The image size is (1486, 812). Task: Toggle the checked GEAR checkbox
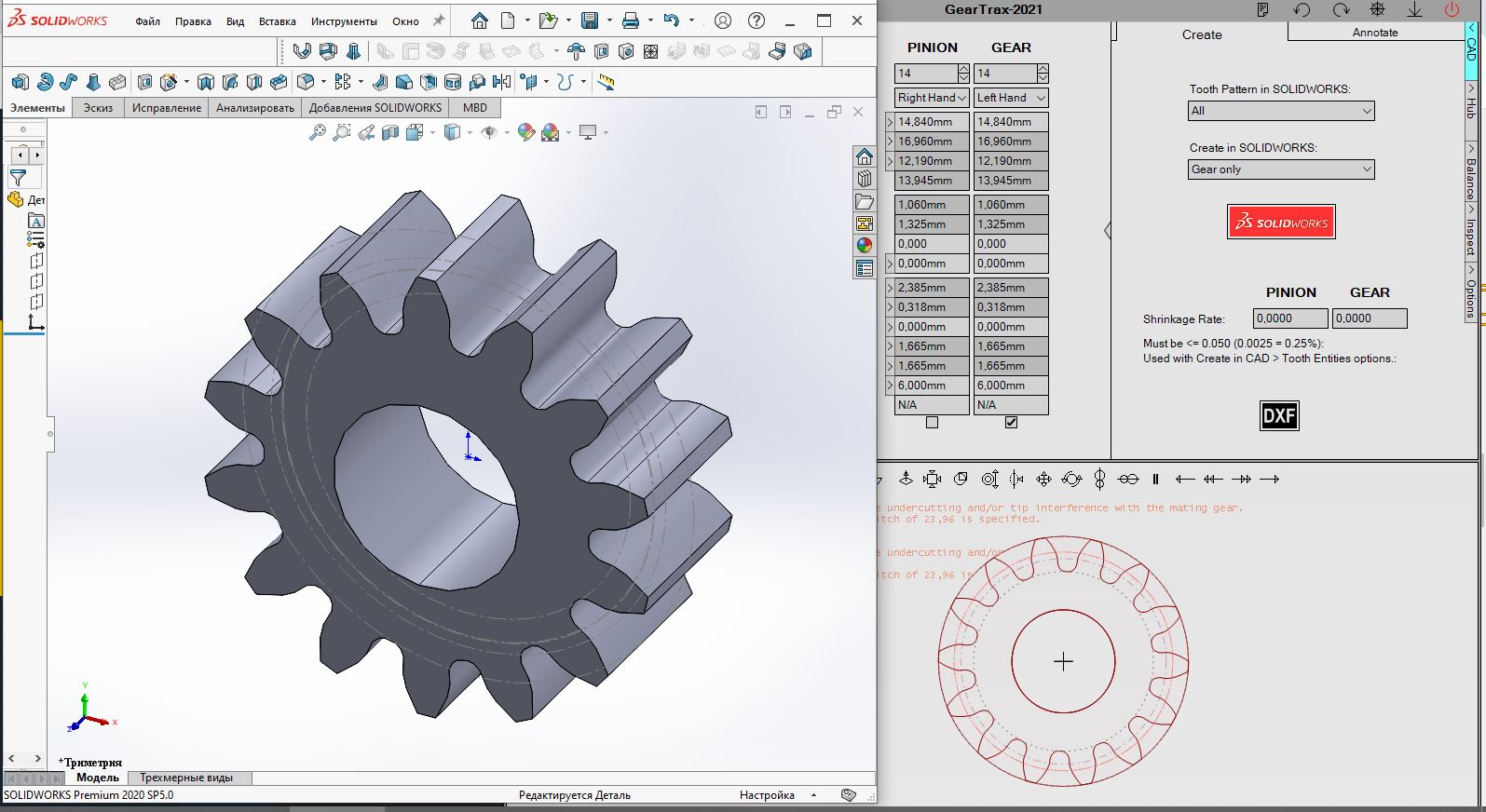[x=1011, y=423]
